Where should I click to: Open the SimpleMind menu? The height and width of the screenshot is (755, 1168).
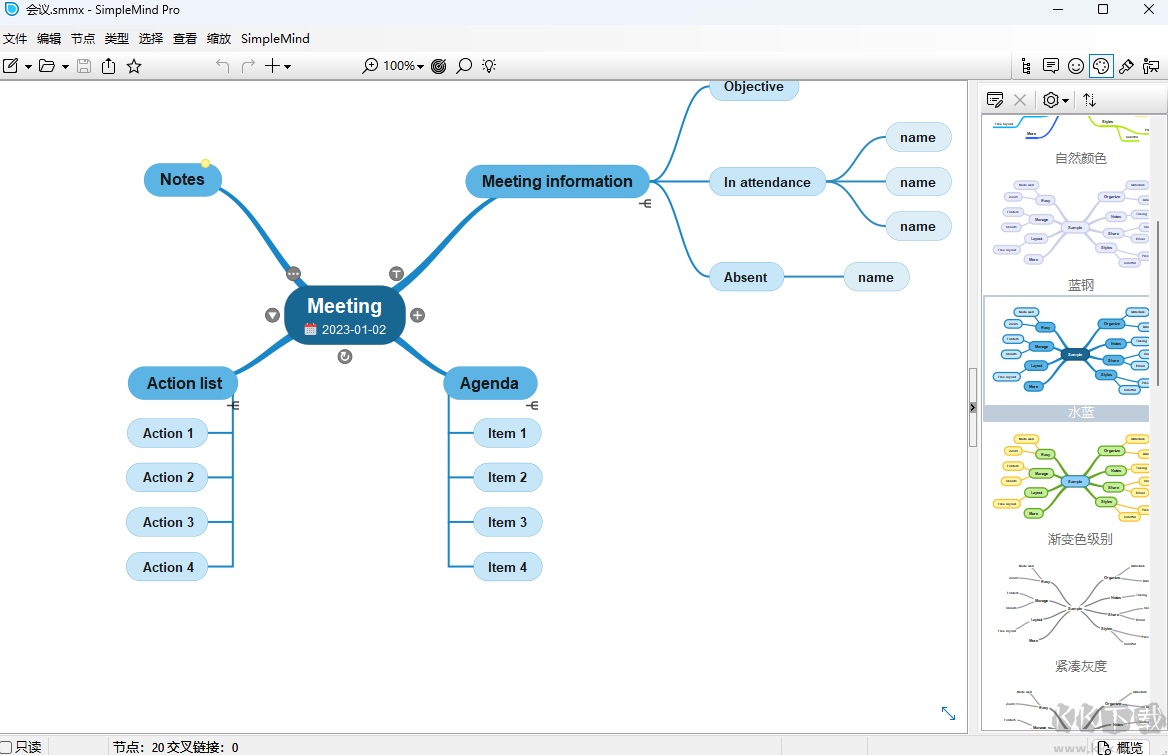275,38
